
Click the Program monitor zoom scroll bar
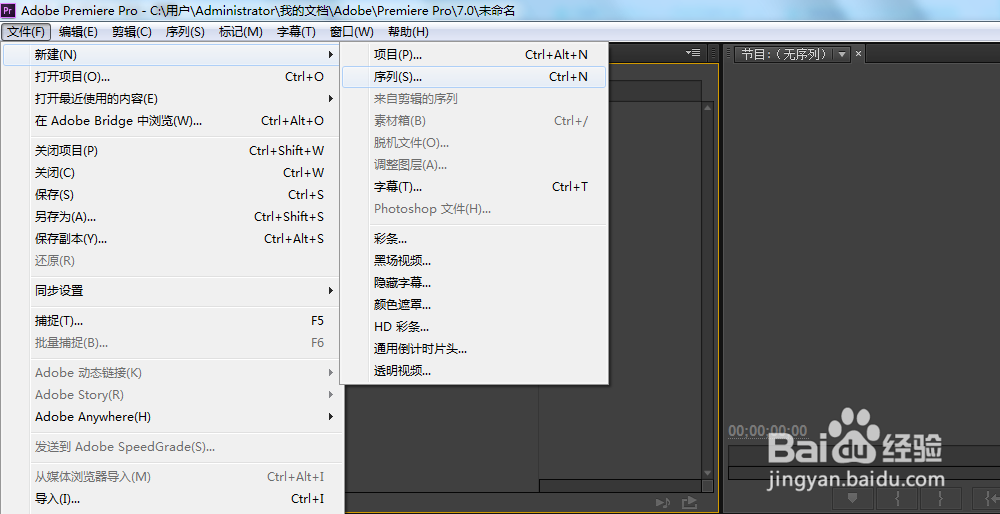click(864, 473)
